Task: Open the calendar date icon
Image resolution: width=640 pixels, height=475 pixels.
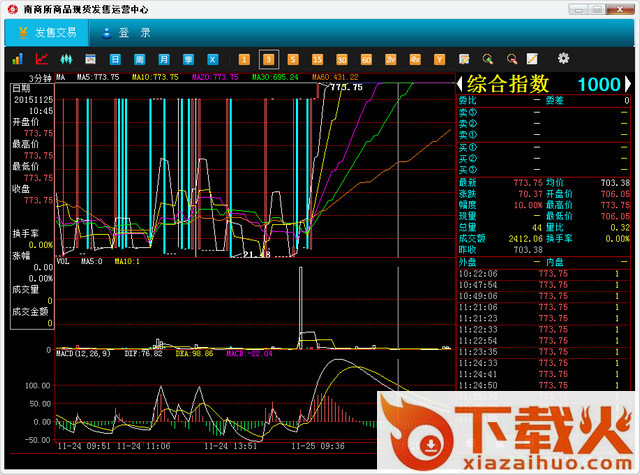Action: coord(91,59)
